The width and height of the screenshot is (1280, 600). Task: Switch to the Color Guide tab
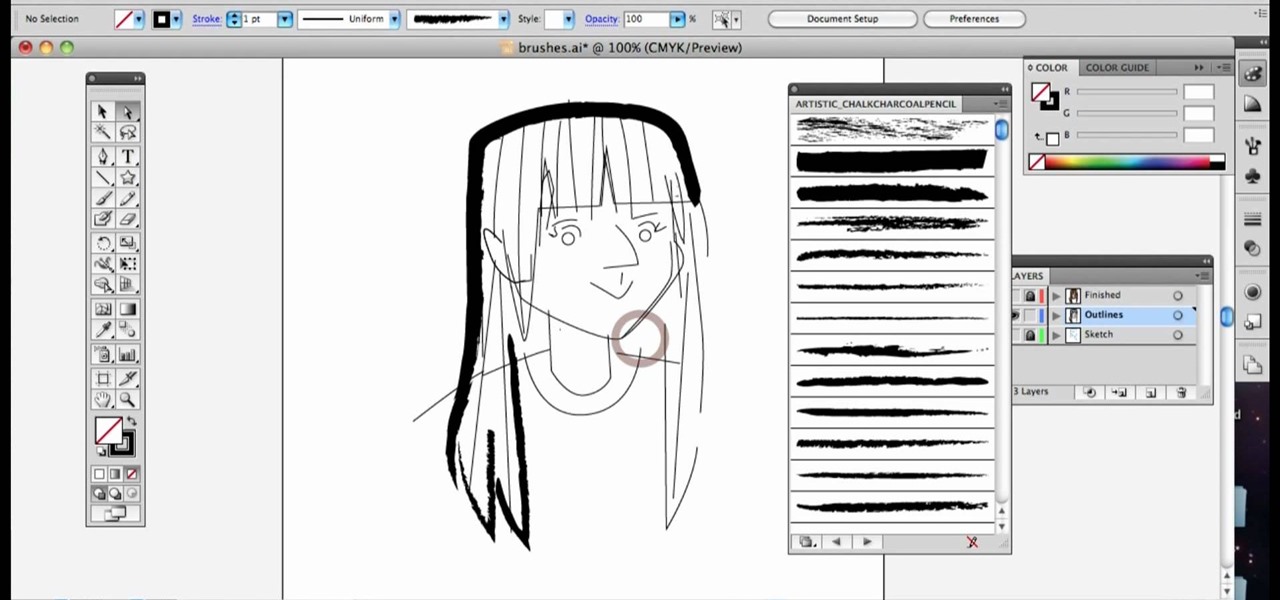[x=1117, y=67]
